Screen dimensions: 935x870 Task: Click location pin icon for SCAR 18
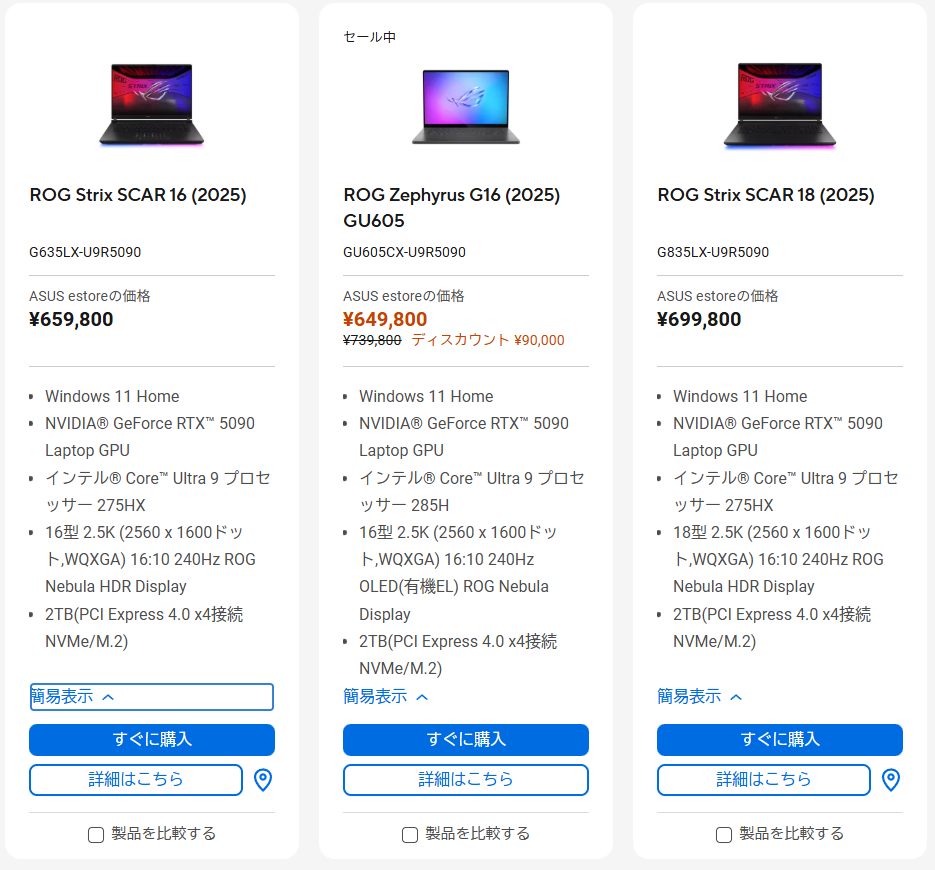tap(891, 779)
